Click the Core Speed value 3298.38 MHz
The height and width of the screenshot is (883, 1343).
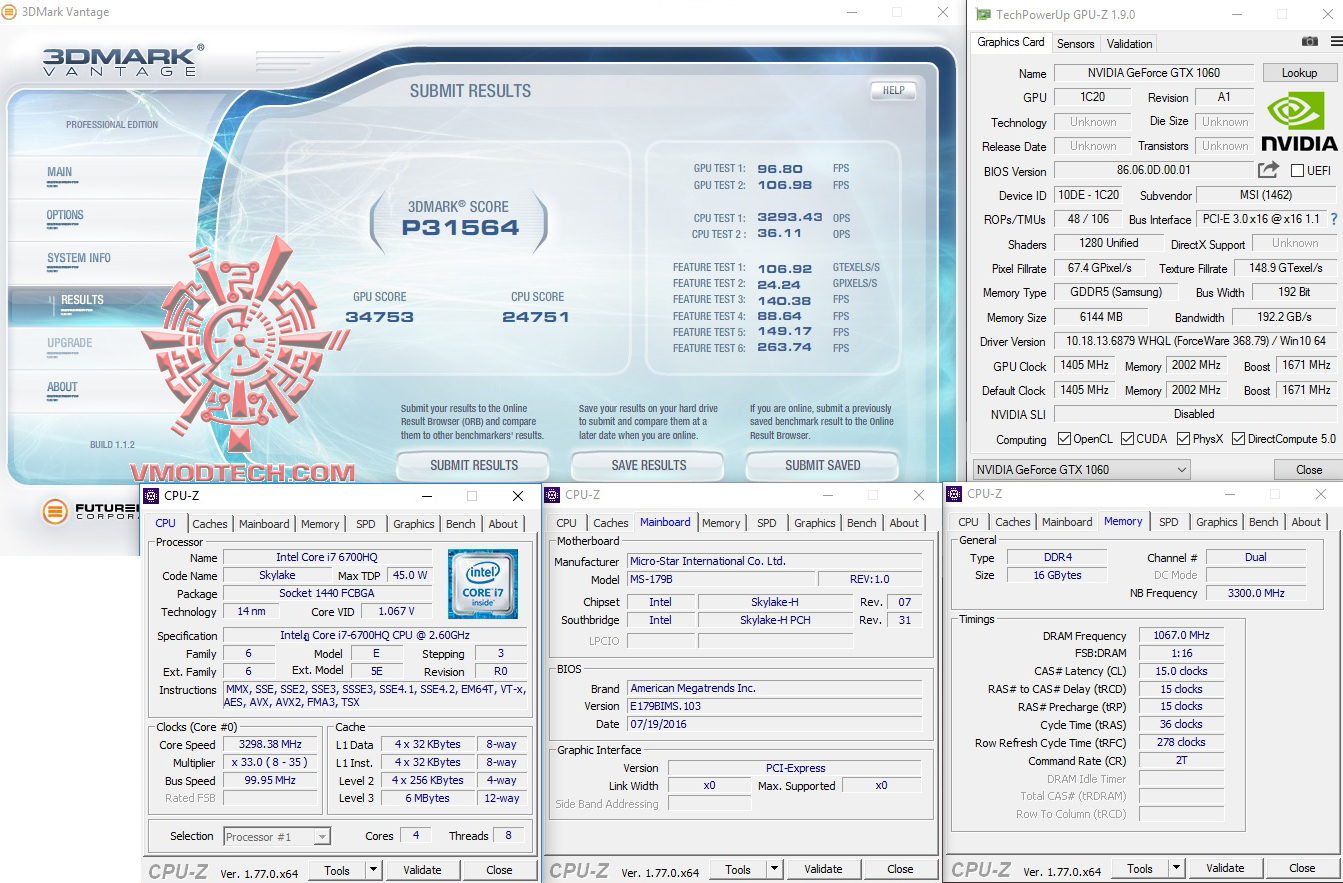coord(270,745)
